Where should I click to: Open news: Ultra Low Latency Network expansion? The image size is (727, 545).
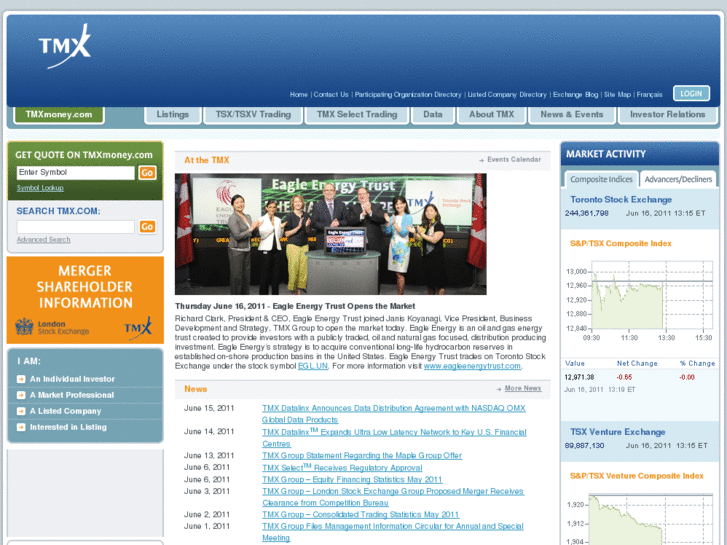point(394,438)
